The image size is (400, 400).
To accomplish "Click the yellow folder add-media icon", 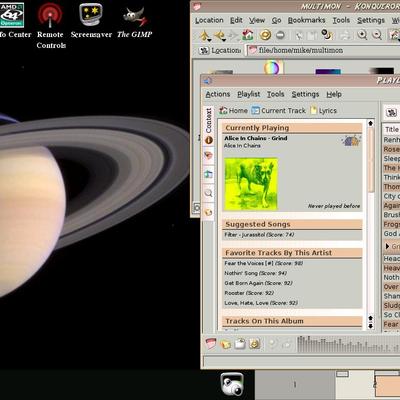I will [x=225, y=344].
